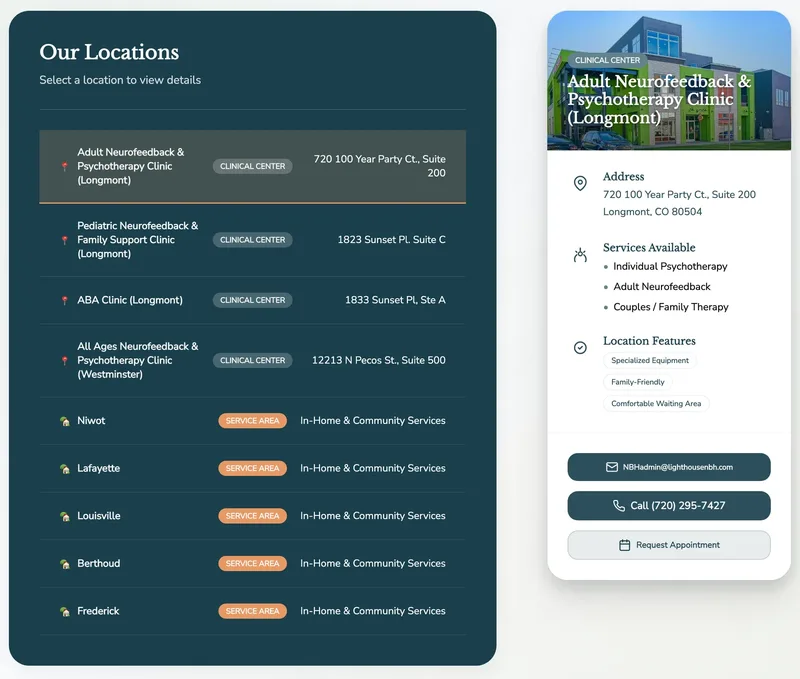Click the SERVICE AREA badge on Frederick row
The width and height of the screenshot is (800, 679).
point(253,611)
